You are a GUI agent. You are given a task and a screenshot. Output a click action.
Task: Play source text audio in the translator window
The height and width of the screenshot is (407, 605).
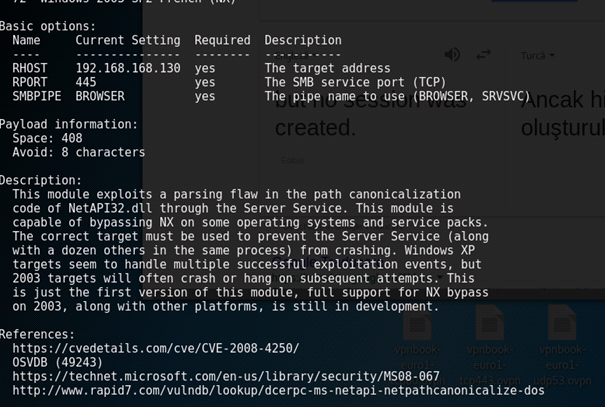tap(452, 54)
